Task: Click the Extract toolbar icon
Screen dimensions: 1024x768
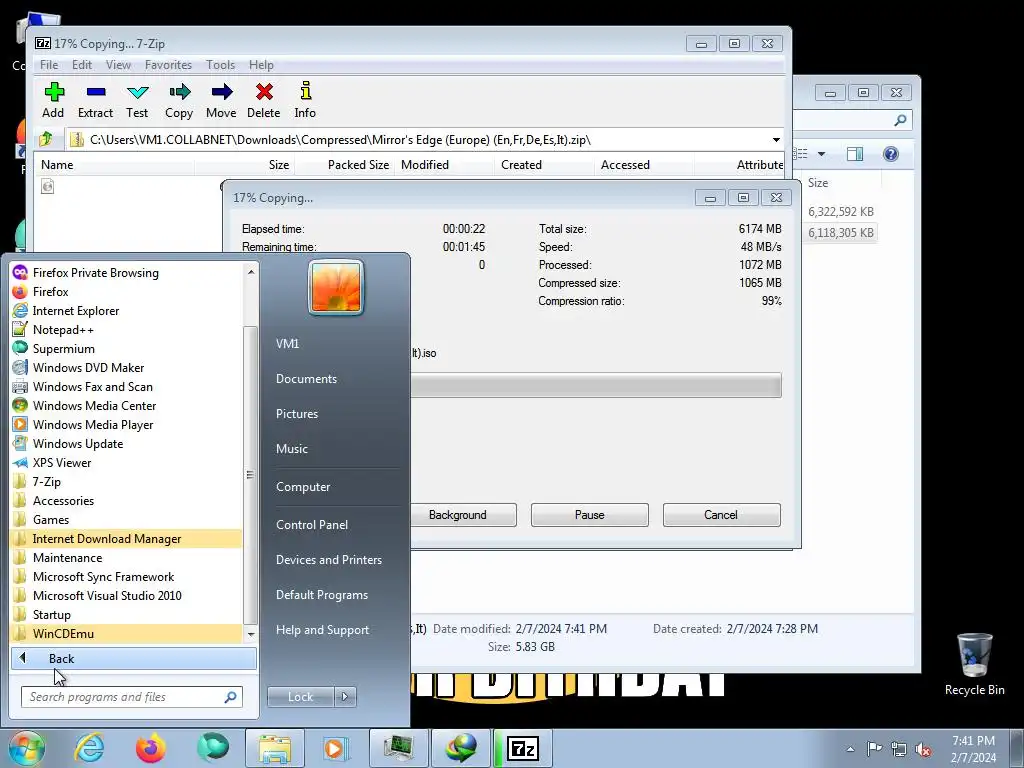Action: tap(95, 99)
